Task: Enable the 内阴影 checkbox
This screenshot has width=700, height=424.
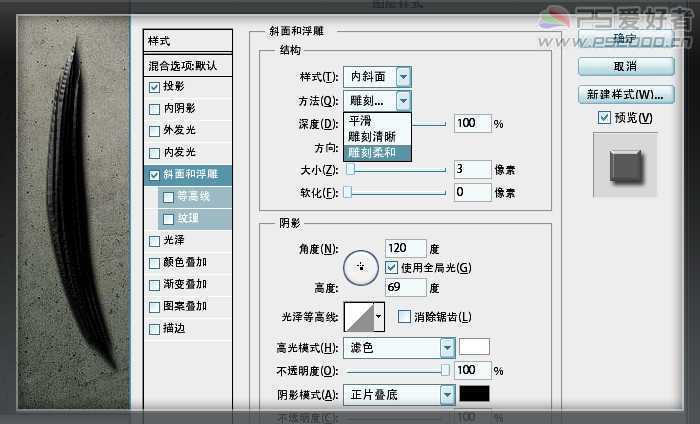Action: (x=154, y=109)
